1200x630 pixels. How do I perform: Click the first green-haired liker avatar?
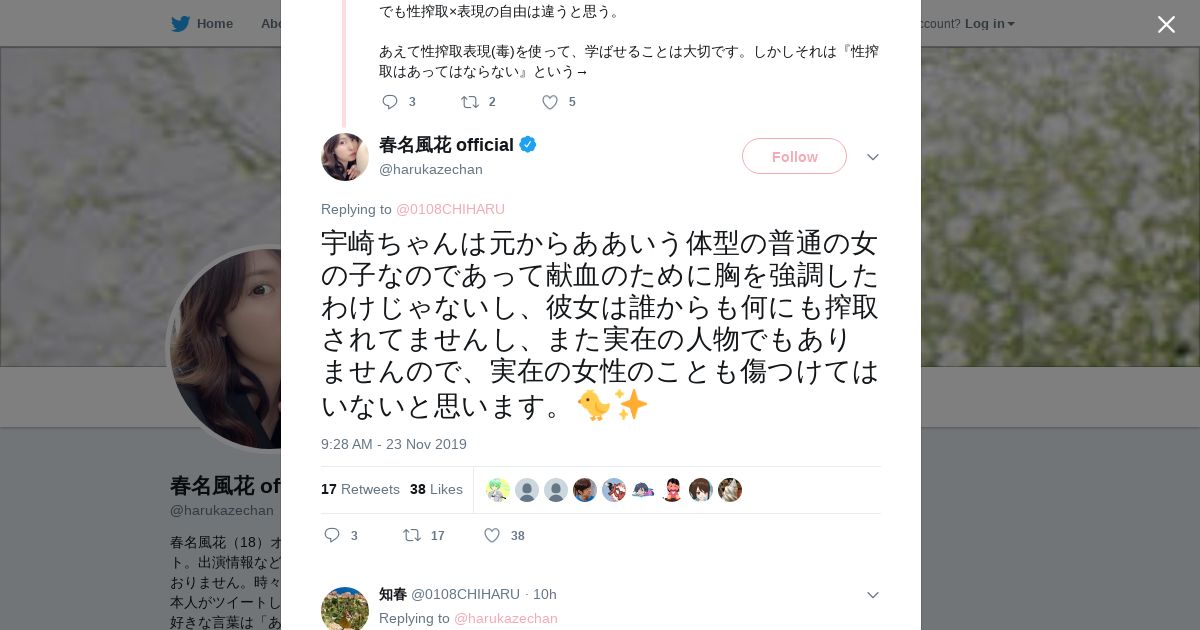pyautogui.click(x=498, y=490)
